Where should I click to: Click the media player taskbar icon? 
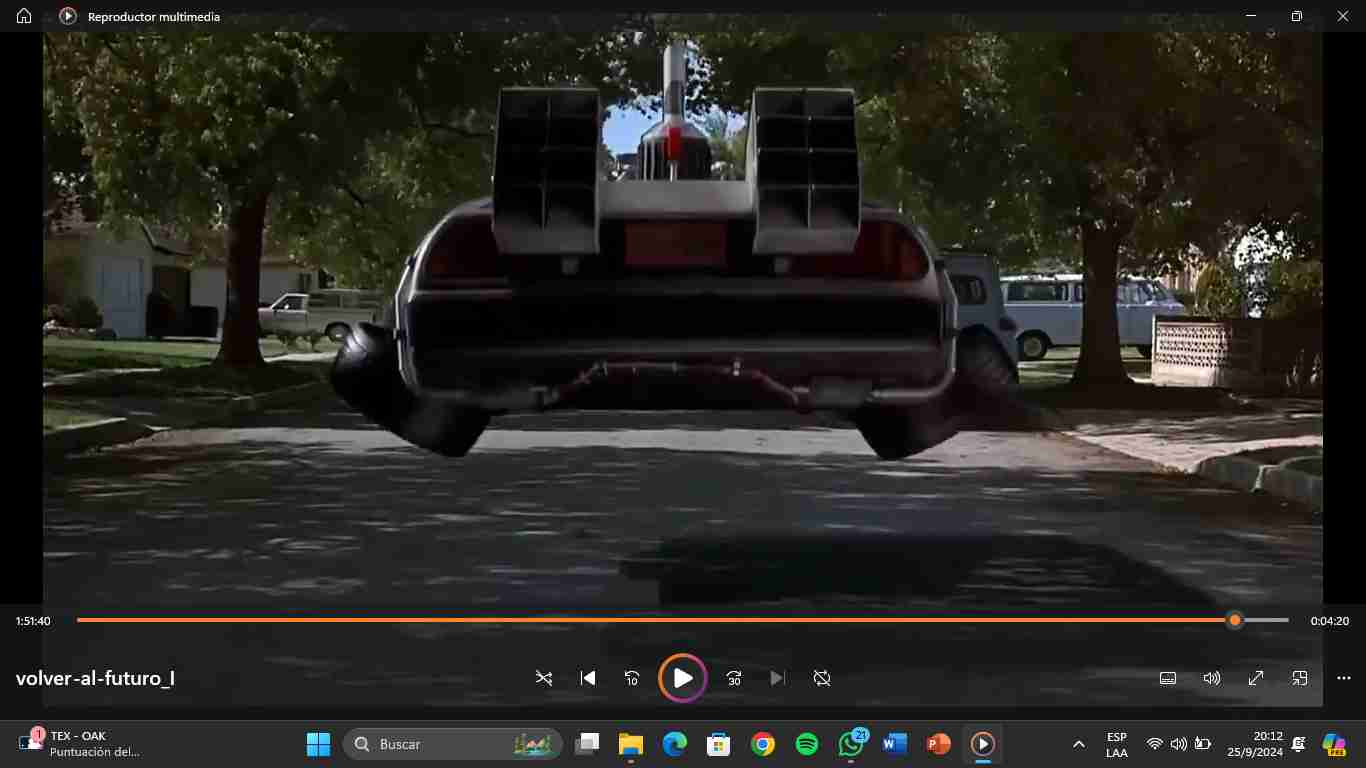point(982,744)
